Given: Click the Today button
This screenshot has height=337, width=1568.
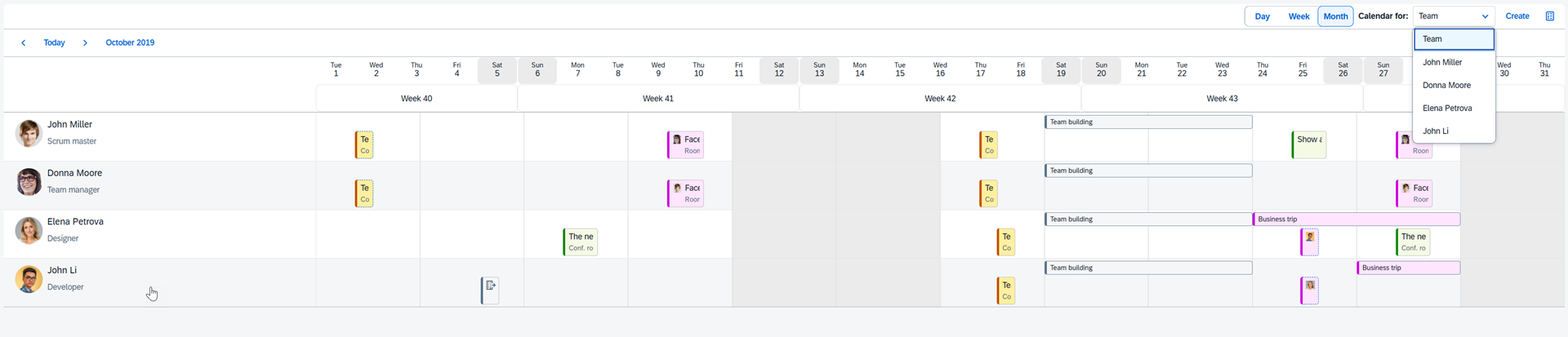Looking at the screenshot, I should [54, 42].
